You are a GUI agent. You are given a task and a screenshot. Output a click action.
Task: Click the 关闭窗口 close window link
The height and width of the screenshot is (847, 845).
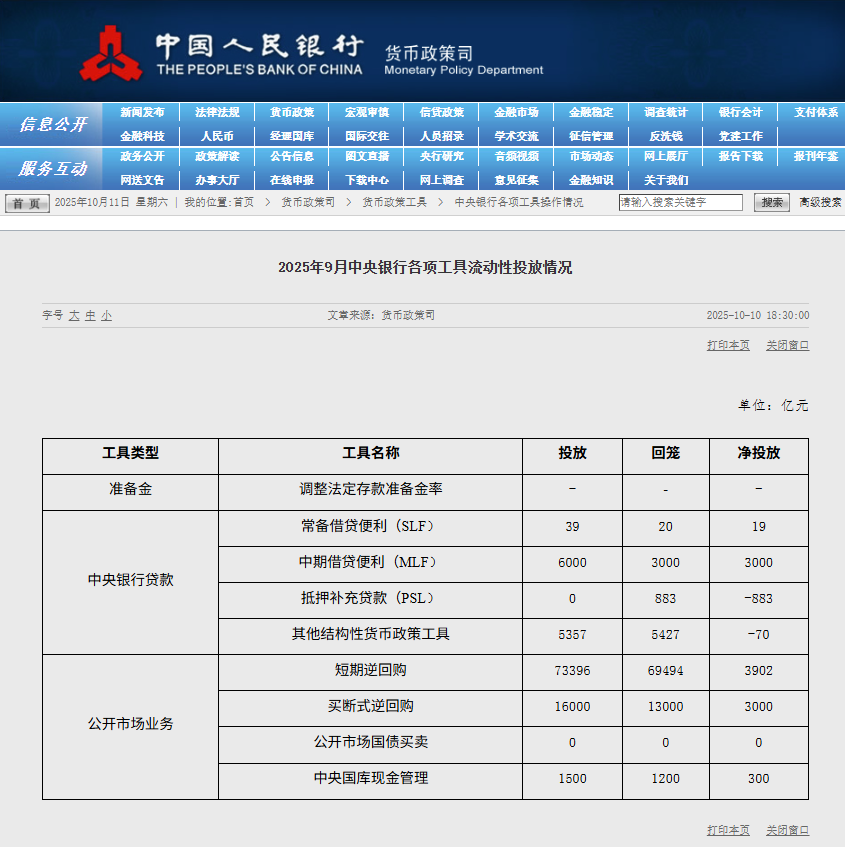click(x=789, y=344)
